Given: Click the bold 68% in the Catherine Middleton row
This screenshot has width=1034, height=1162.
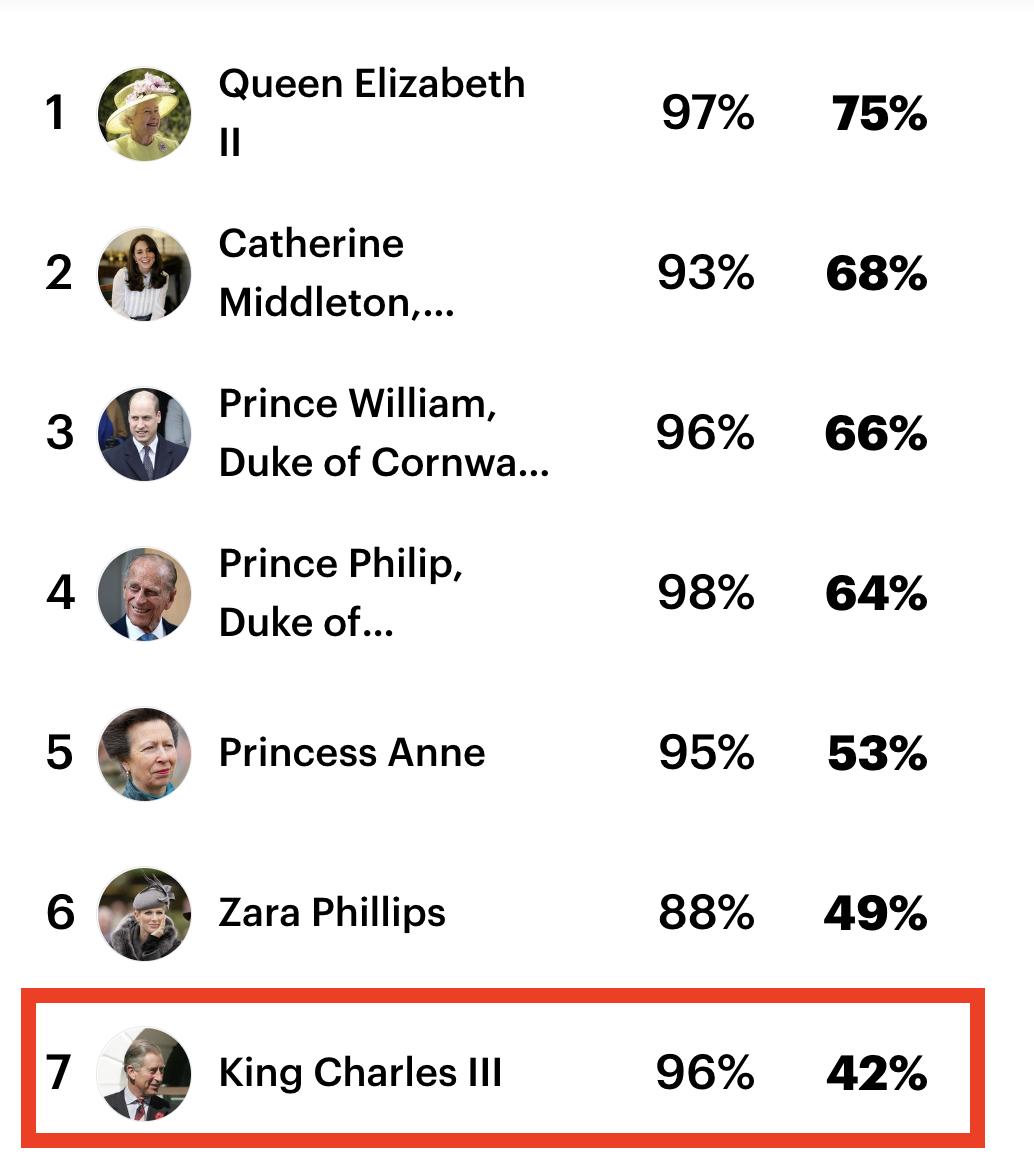Looking at the screenshot, I should [x=876, y=274].
